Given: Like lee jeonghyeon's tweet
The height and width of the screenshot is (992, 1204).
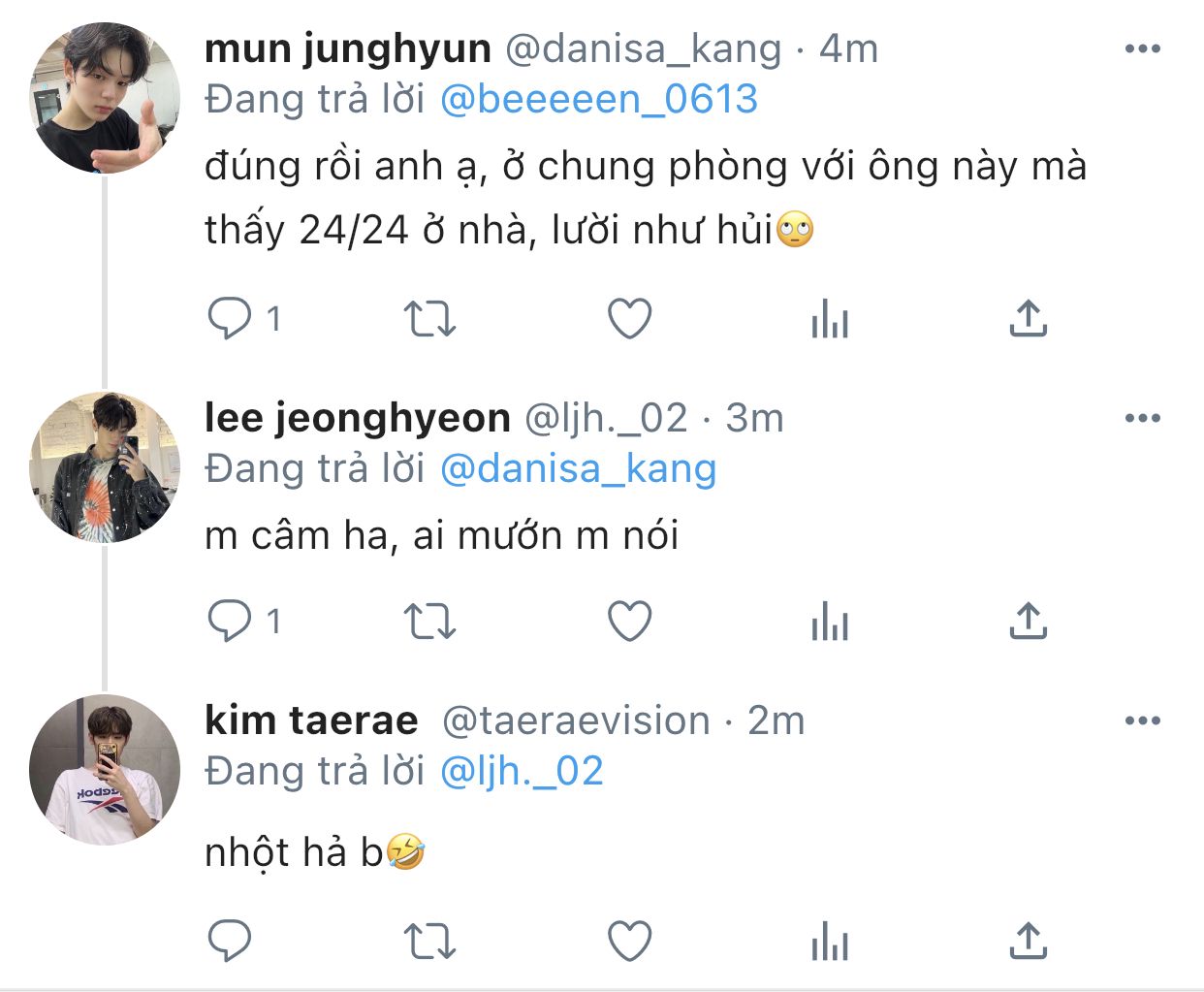Looking at the screenshot, I should click(x=629, y=621).
